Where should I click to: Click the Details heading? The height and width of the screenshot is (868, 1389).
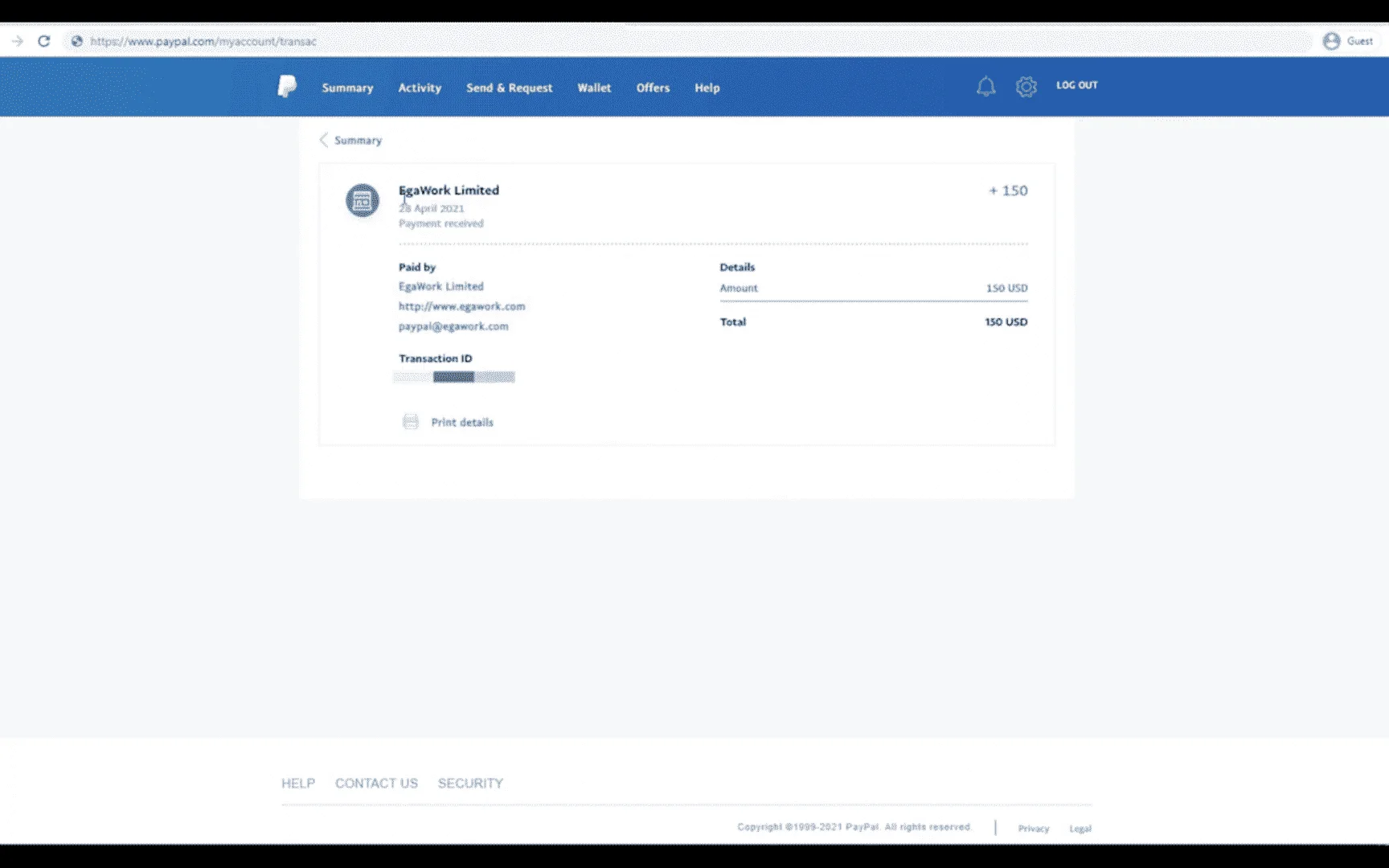pos(737,267)
